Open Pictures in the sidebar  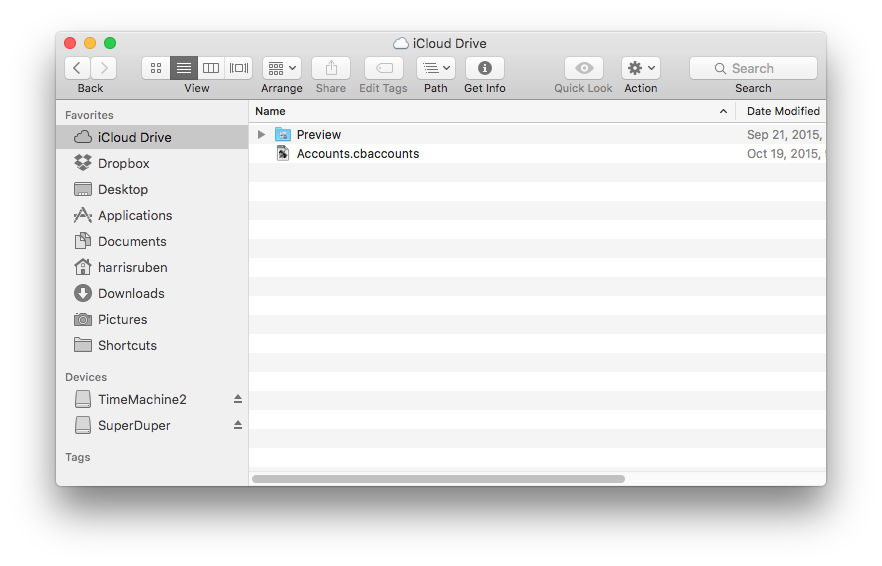pos(152,319)
